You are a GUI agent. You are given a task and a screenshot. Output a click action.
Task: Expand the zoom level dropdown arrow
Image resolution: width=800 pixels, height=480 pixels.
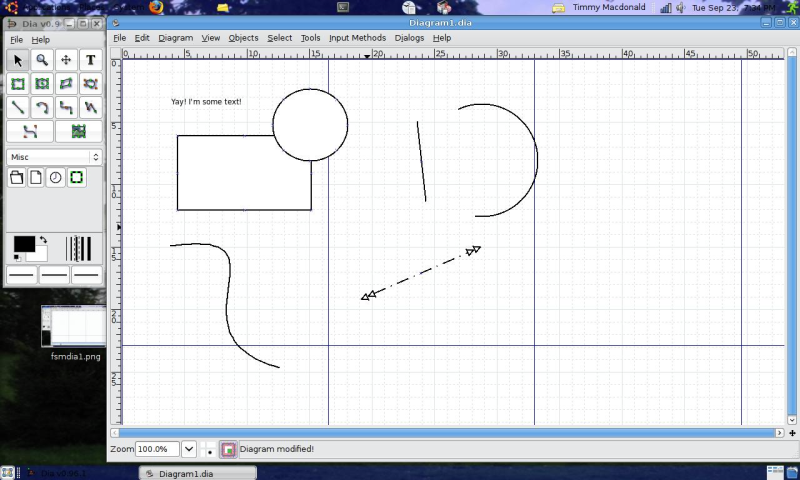[188, 450]
